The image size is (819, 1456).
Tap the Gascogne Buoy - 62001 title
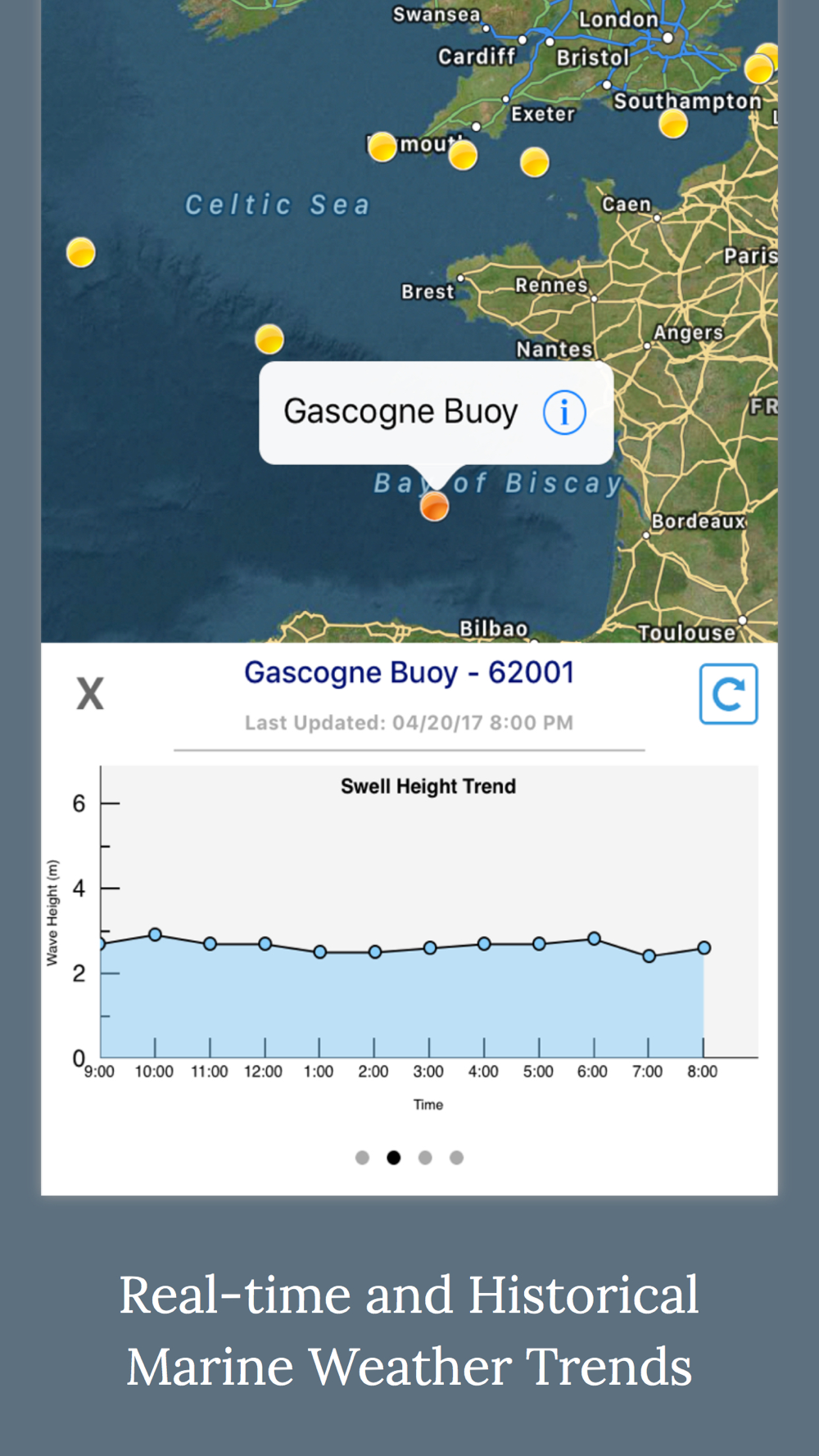point(409,672)
